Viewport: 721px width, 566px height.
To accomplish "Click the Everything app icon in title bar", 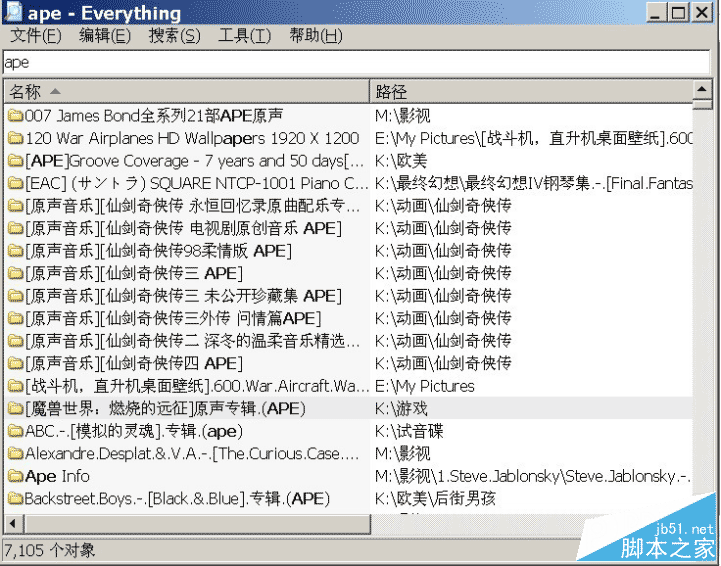I will click(x=14, y=12).
